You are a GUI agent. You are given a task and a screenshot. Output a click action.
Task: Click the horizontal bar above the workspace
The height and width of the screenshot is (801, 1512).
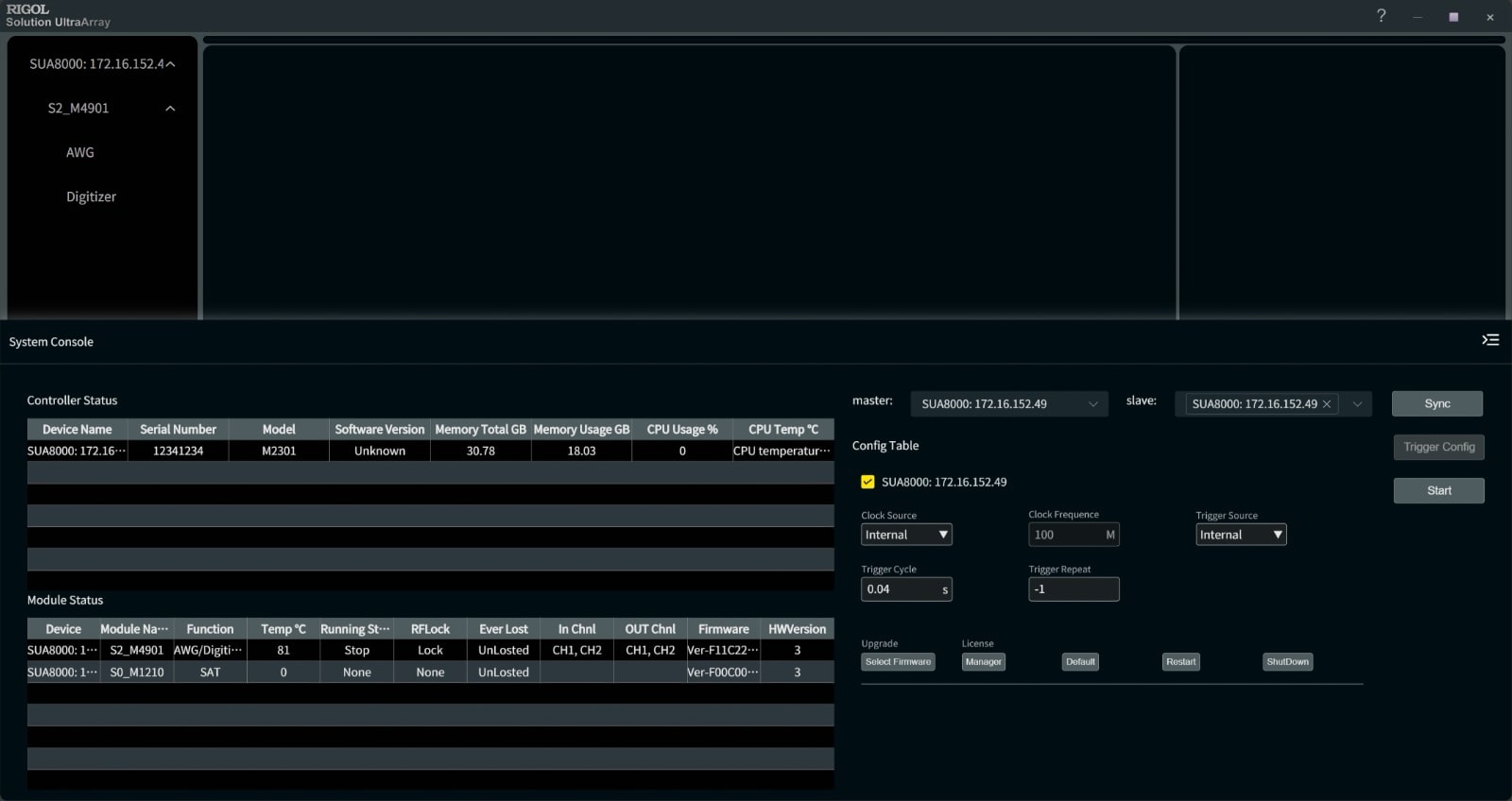tap(853, 40)
